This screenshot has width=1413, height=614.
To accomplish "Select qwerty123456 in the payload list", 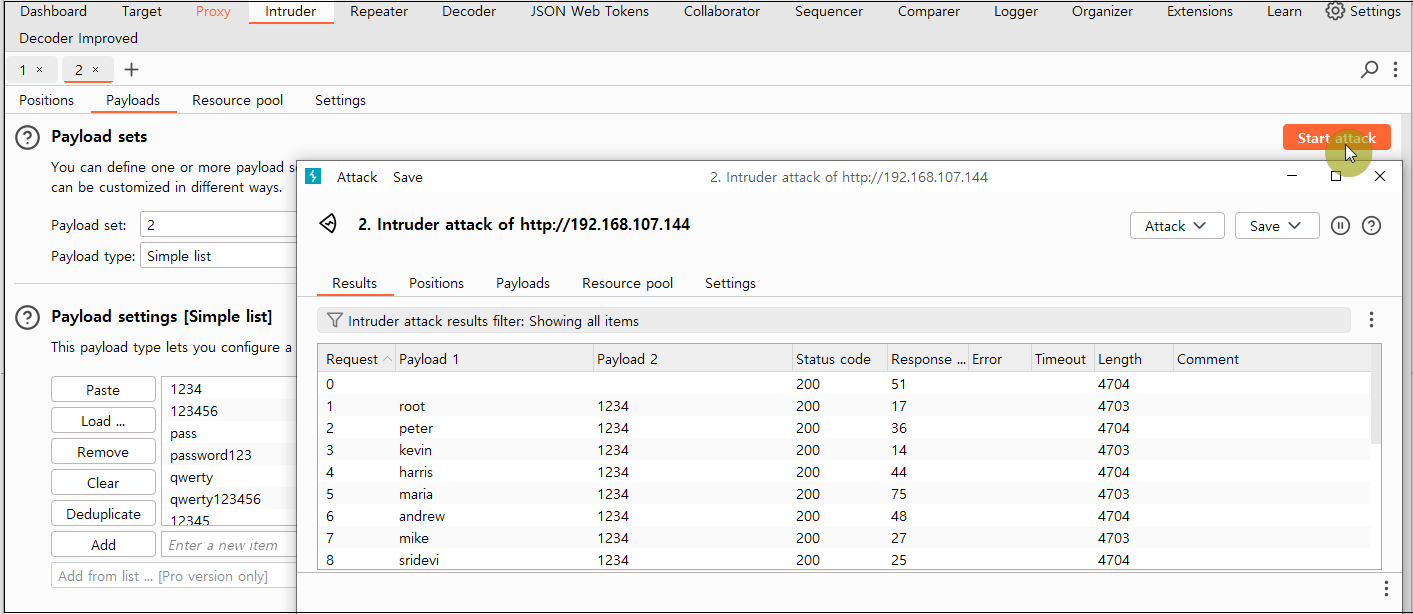I will coord(215,499).
